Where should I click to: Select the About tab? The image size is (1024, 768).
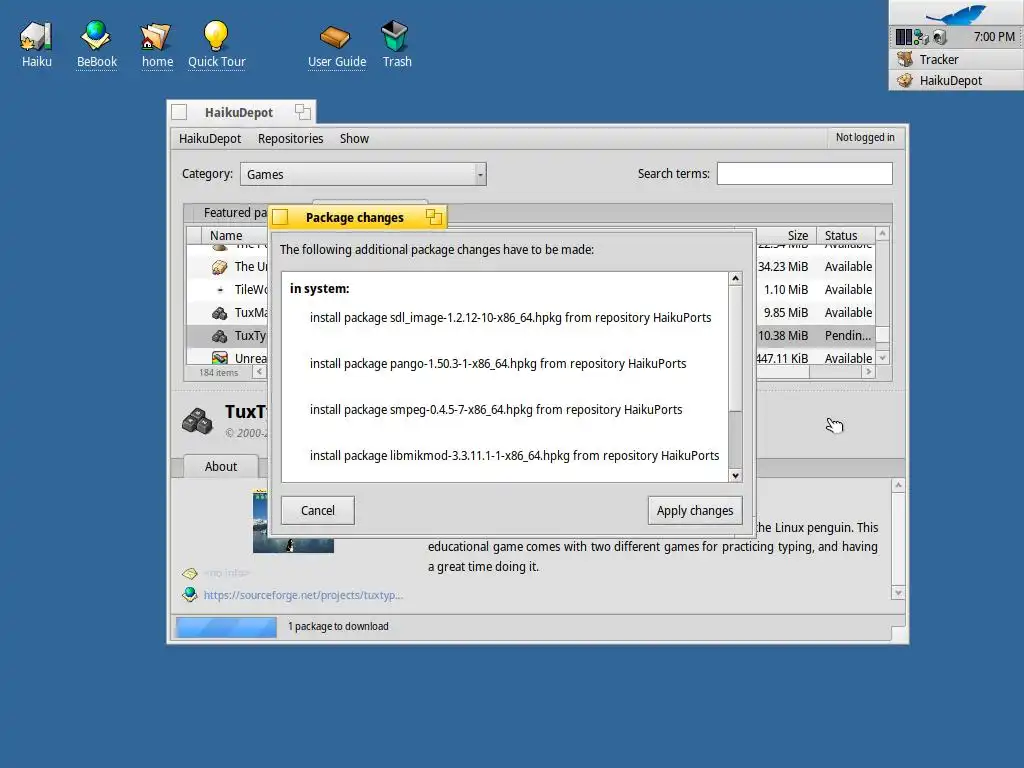(221, 466)
